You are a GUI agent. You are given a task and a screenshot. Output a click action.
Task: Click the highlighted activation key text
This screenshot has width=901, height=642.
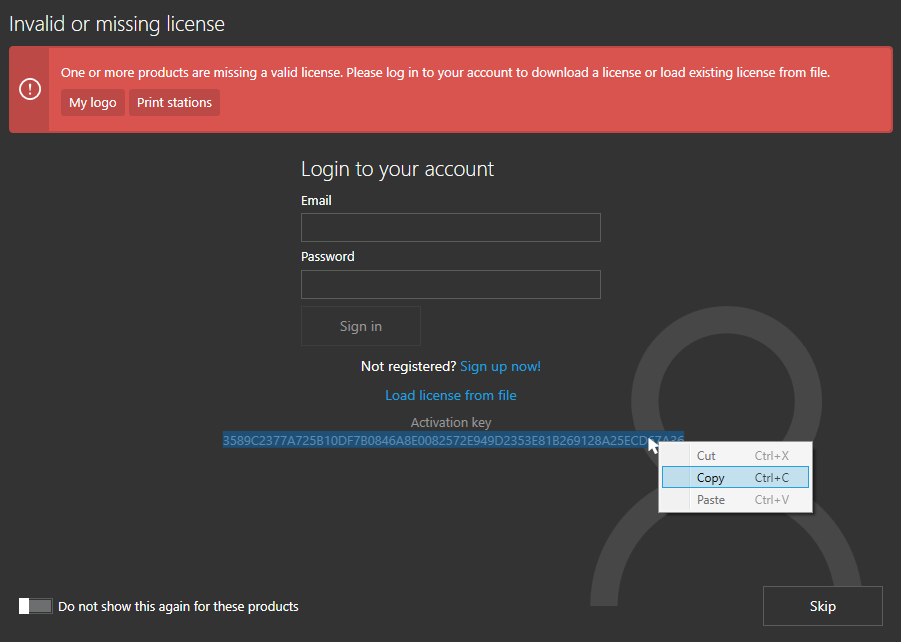430,441
